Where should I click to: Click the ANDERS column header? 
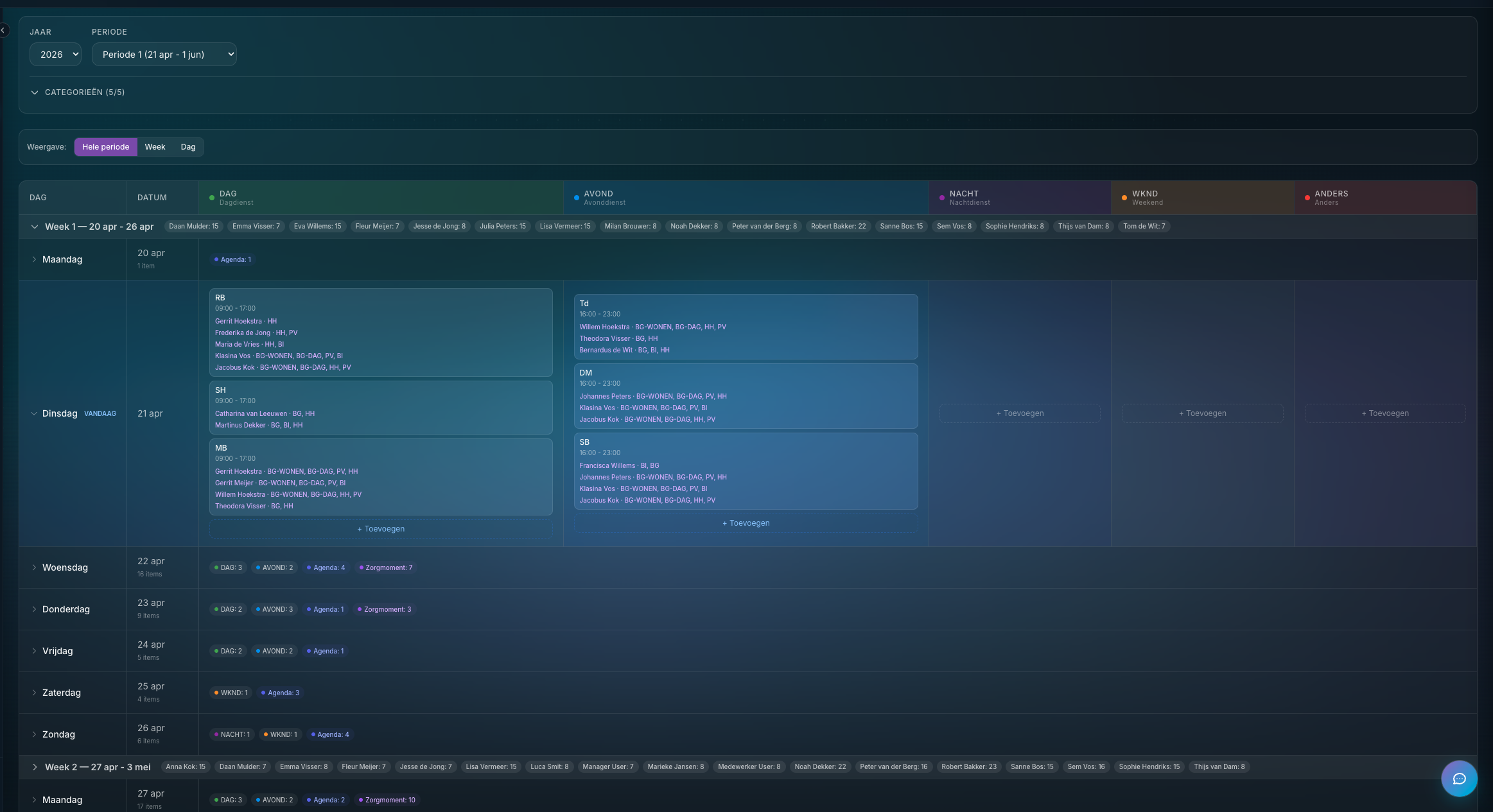[1385, 198]
